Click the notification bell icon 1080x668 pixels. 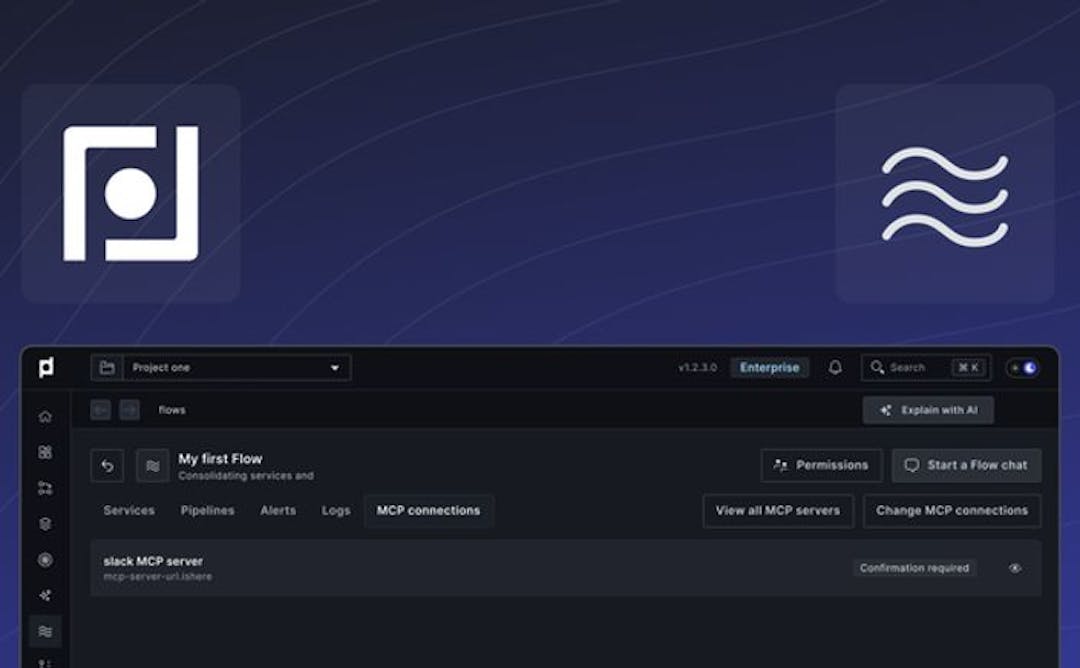[x=835, y=368]
